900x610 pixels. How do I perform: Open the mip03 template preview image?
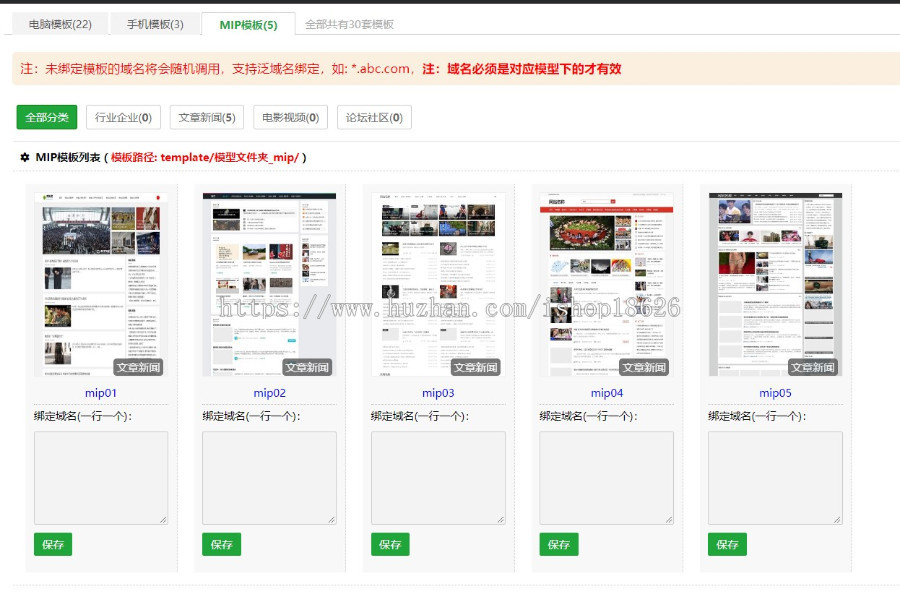pos(438,285)
